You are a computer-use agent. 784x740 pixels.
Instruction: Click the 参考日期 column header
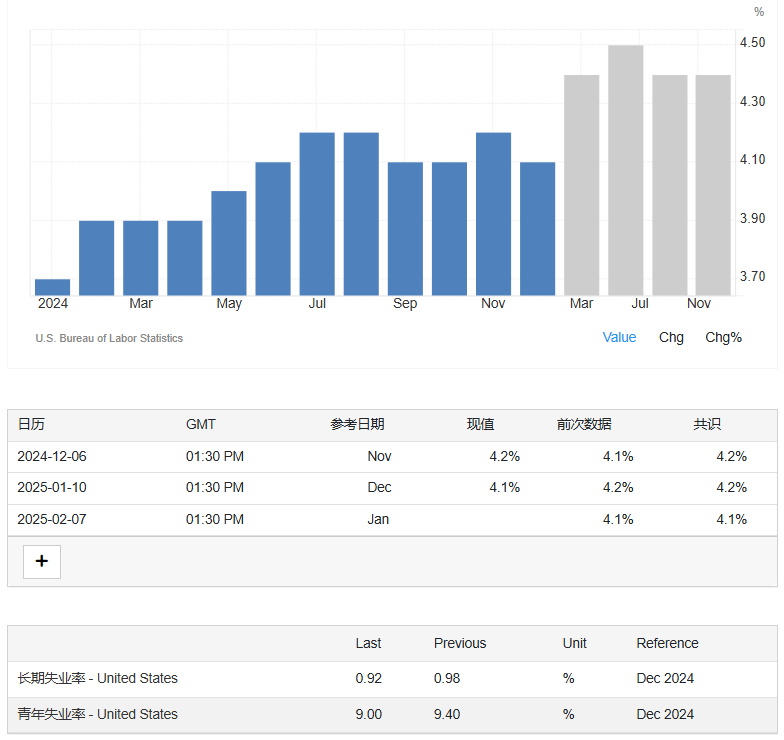357,424
